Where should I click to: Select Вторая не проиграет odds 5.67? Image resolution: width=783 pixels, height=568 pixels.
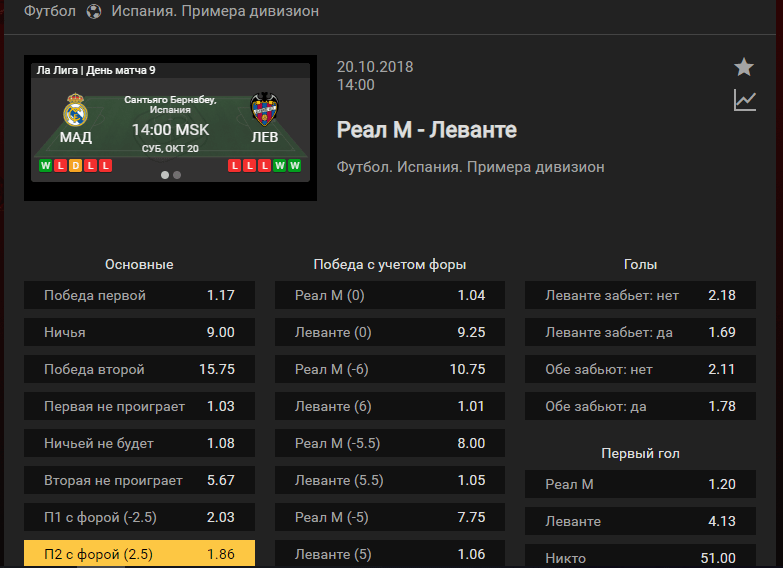coord(139,480)
